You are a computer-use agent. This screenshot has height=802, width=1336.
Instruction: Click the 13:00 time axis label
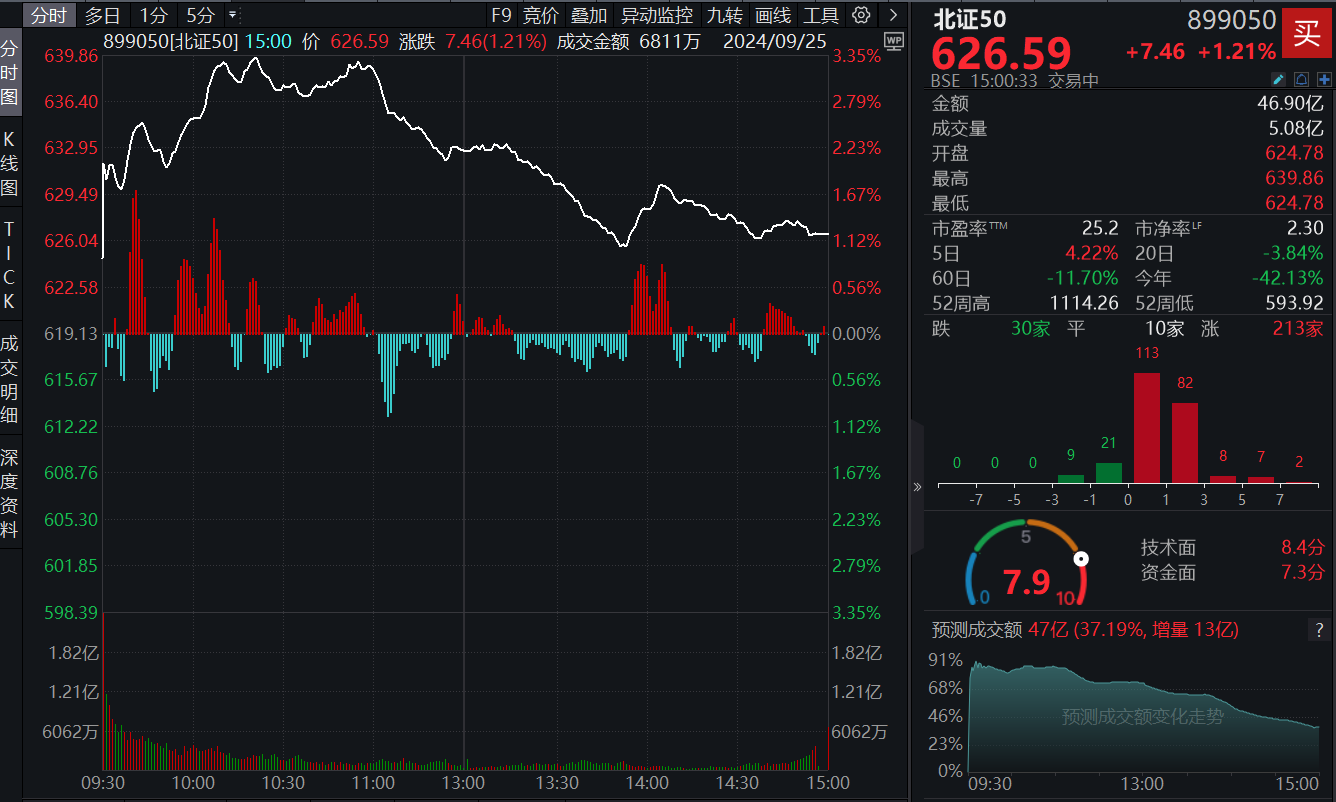click(x=464, y=783)
